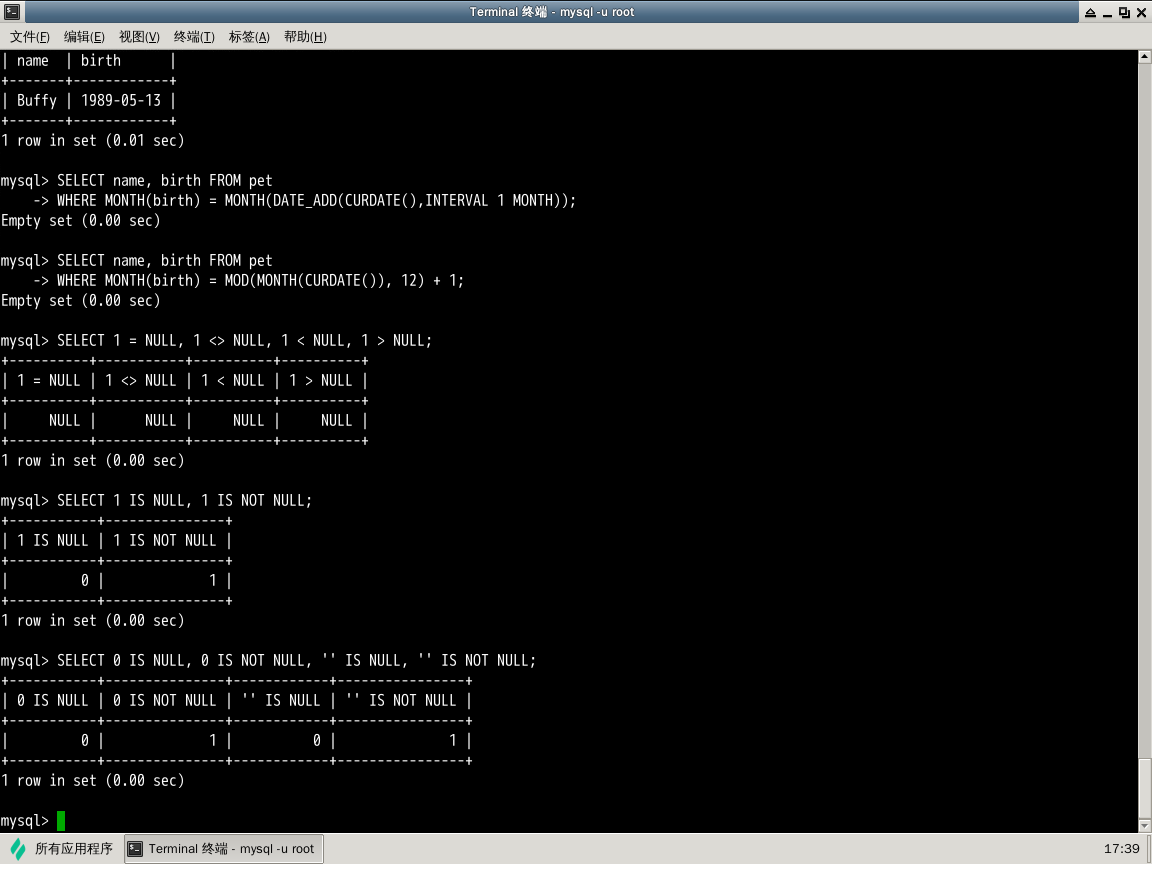Open the 文件(F) menu
Screen dimensions: 1152x896
[30, 37]
